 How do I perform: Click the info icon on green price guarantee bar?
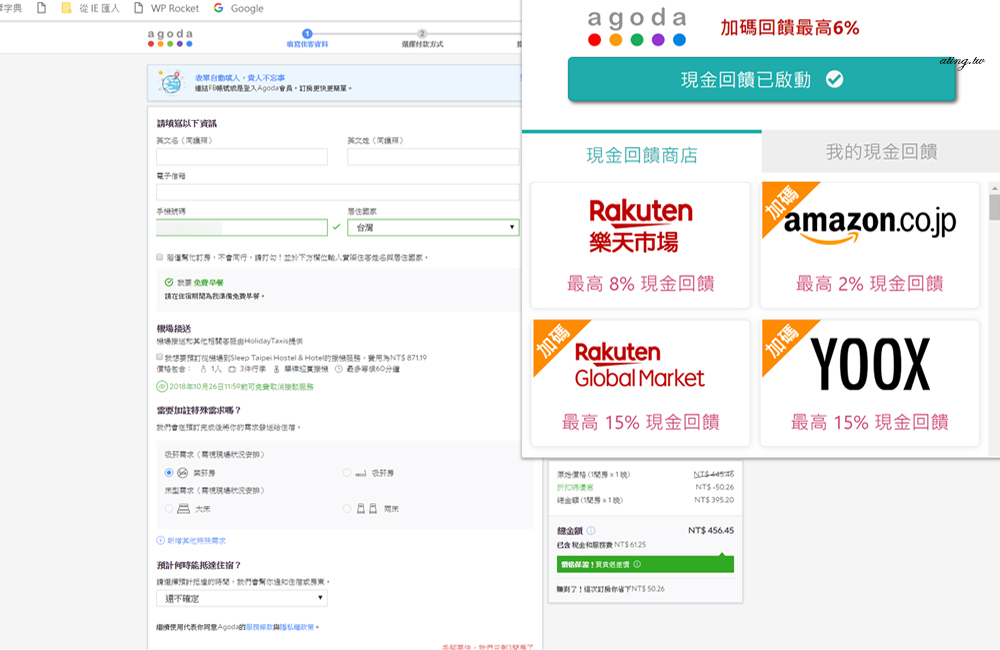coord(637,564)
